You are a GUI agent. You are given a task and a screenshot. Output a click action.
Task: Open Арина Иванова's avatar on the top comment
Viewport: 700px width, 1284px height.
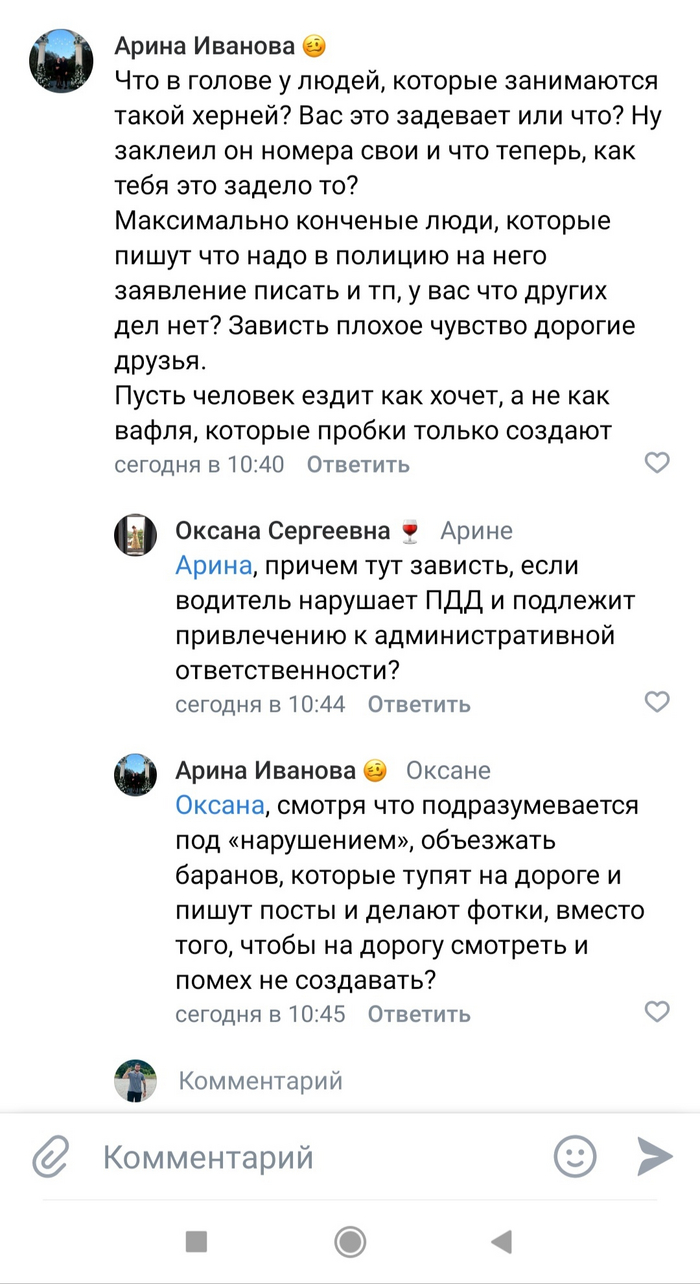[62, 61]
